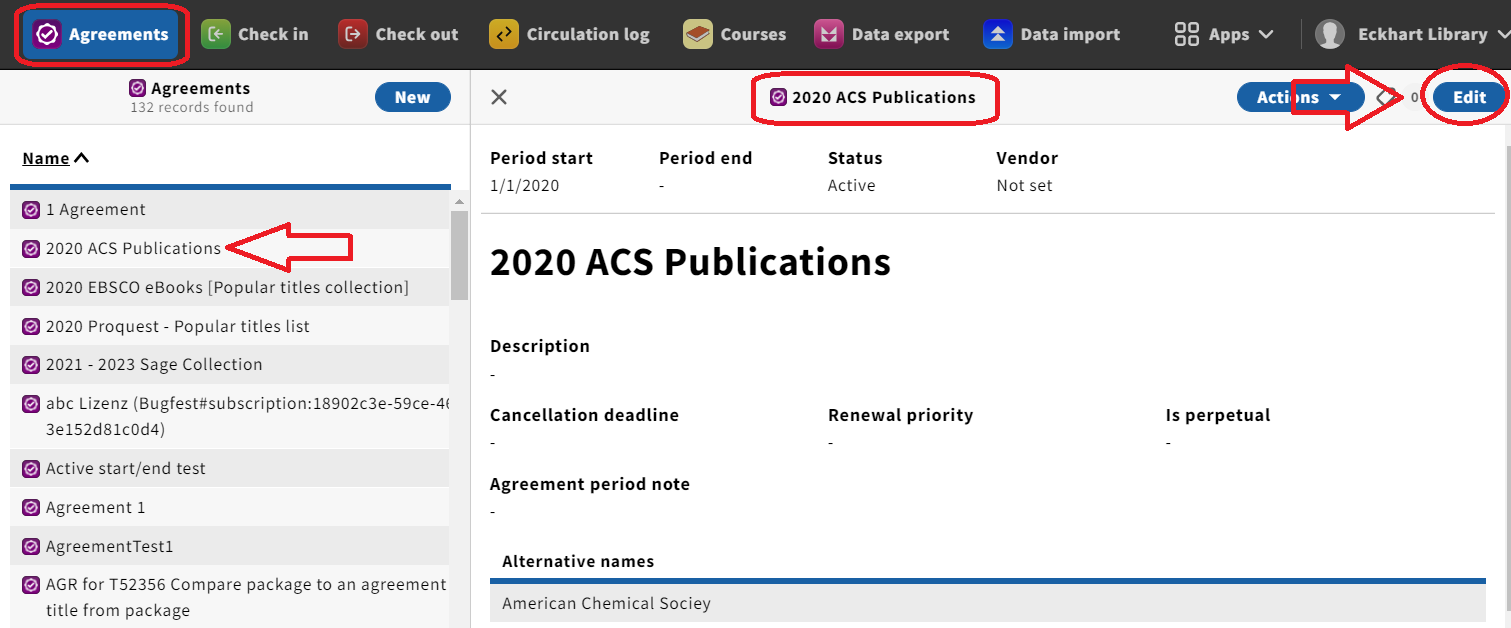The width and height of the screenshot is (1511, 628).
Task: Open the Data import app icon
Action: (x=998, y=34)
